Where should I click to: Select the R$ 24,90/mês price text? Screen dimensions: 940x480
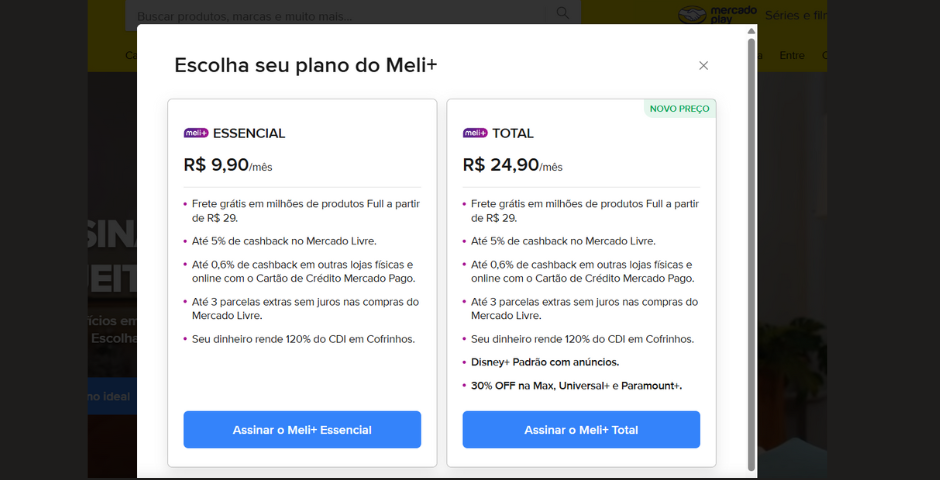512,166
